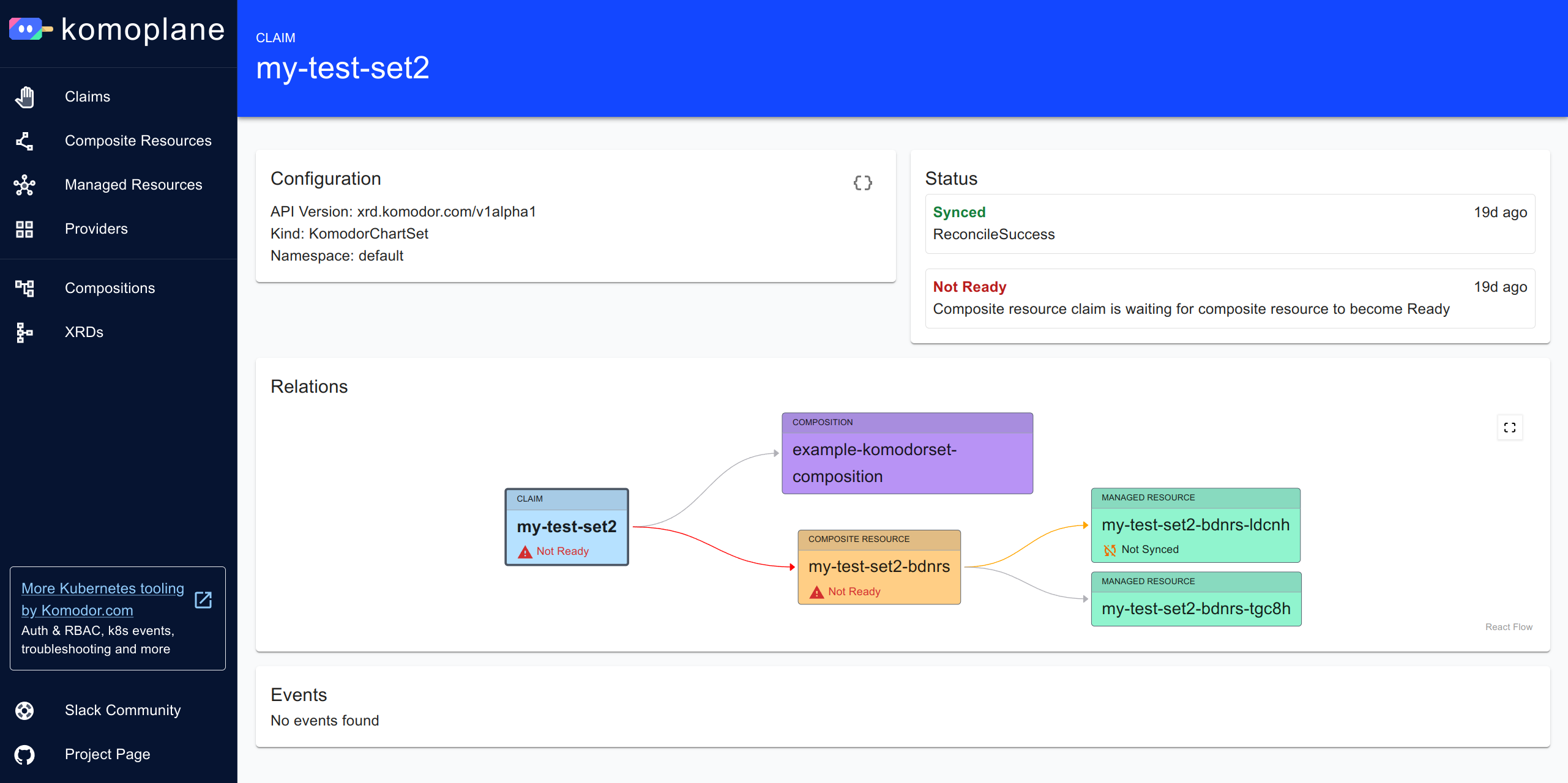This screenshot has width=1568, height=783.
Task: Click the Claims hand icon
Action: click(x=24, y=97)
